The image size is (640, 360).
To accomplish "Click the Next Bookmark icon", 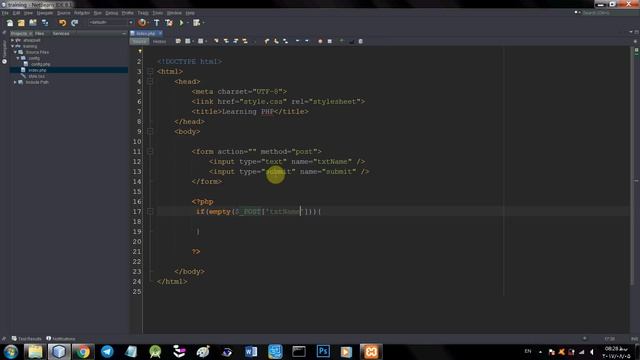I will pyautogui.click(x=276, y=41).
